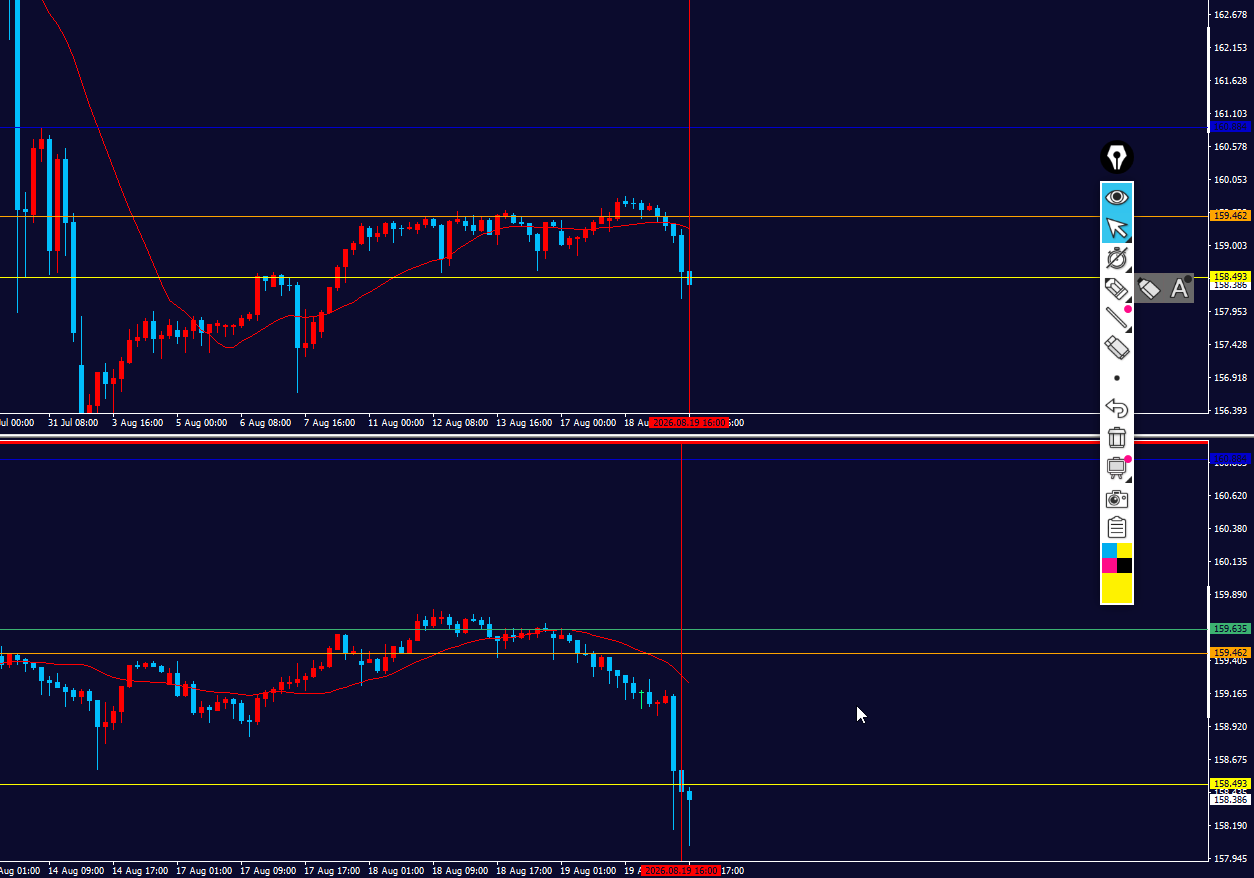Click 157.945 on lower price scale
Image resolution: width=1254 pixels, height=878 pixels.
point(1229,858)
